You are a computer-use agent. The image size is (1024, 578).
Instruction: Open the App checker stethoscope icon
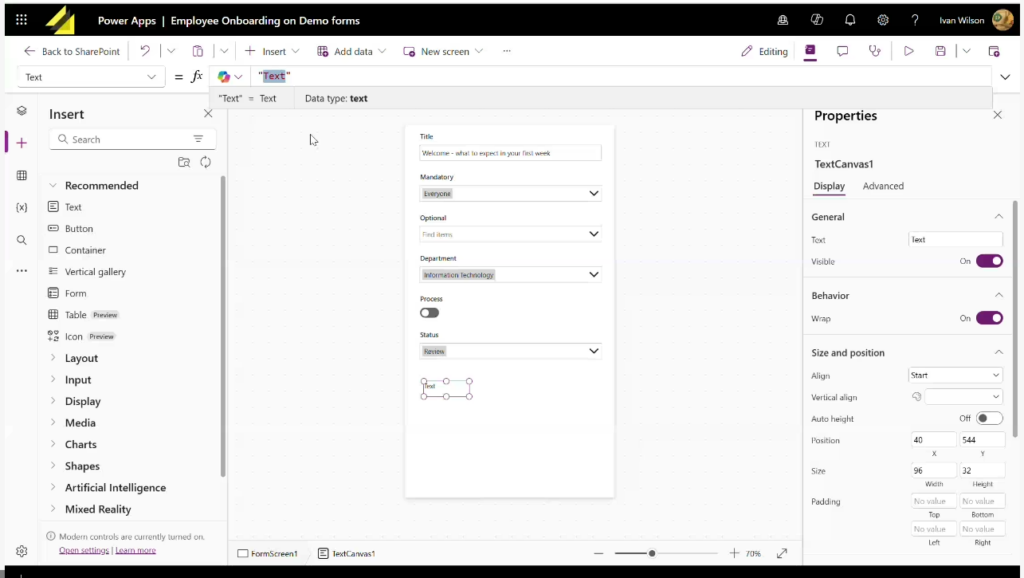click(x=875, y=51)
